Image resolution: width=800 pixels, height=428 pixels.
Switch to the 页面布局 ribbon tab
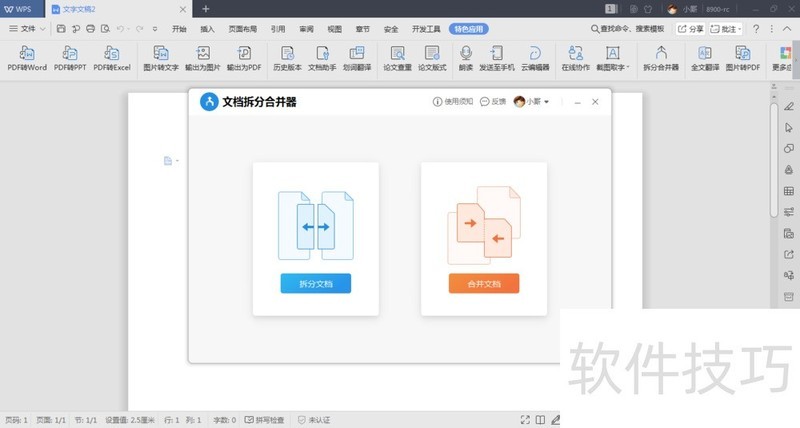[242, 29]
